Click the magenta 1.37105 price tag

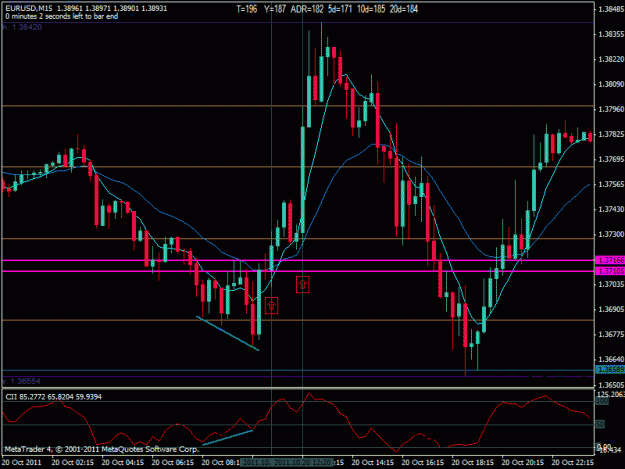610,271
